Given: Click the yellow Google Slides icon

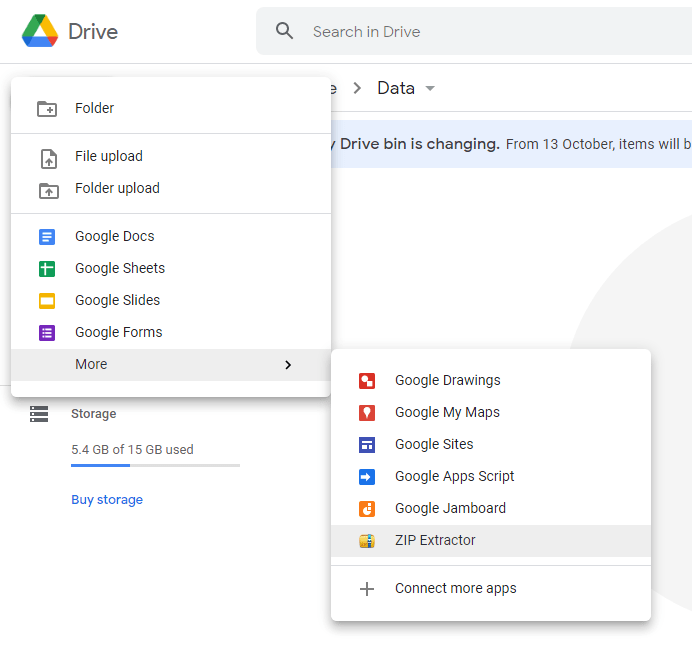Looking at the screenshot, I should [47, 301].
